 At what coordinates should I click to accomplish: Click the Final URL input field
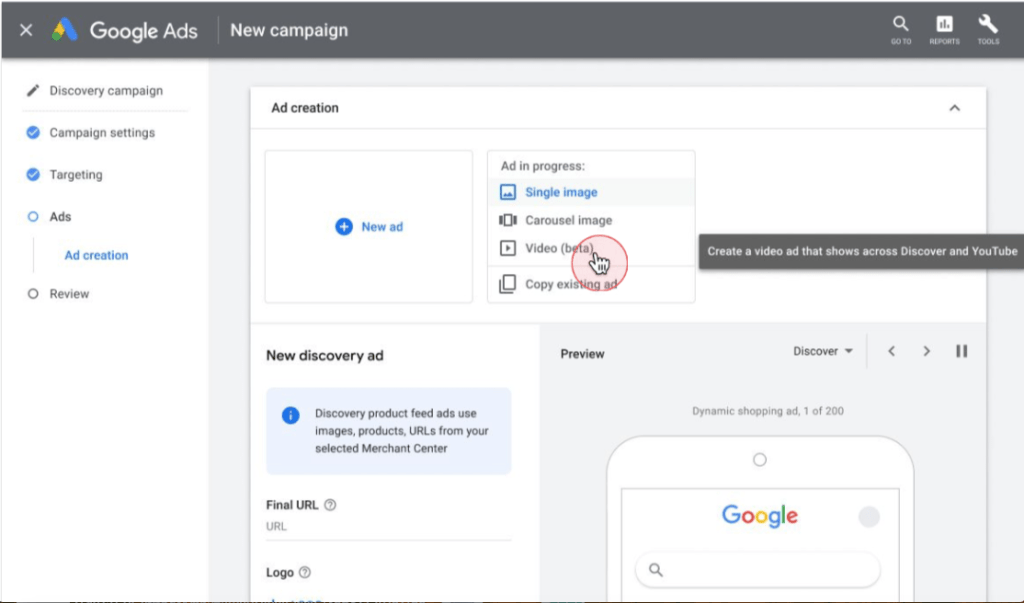(388, 527)
